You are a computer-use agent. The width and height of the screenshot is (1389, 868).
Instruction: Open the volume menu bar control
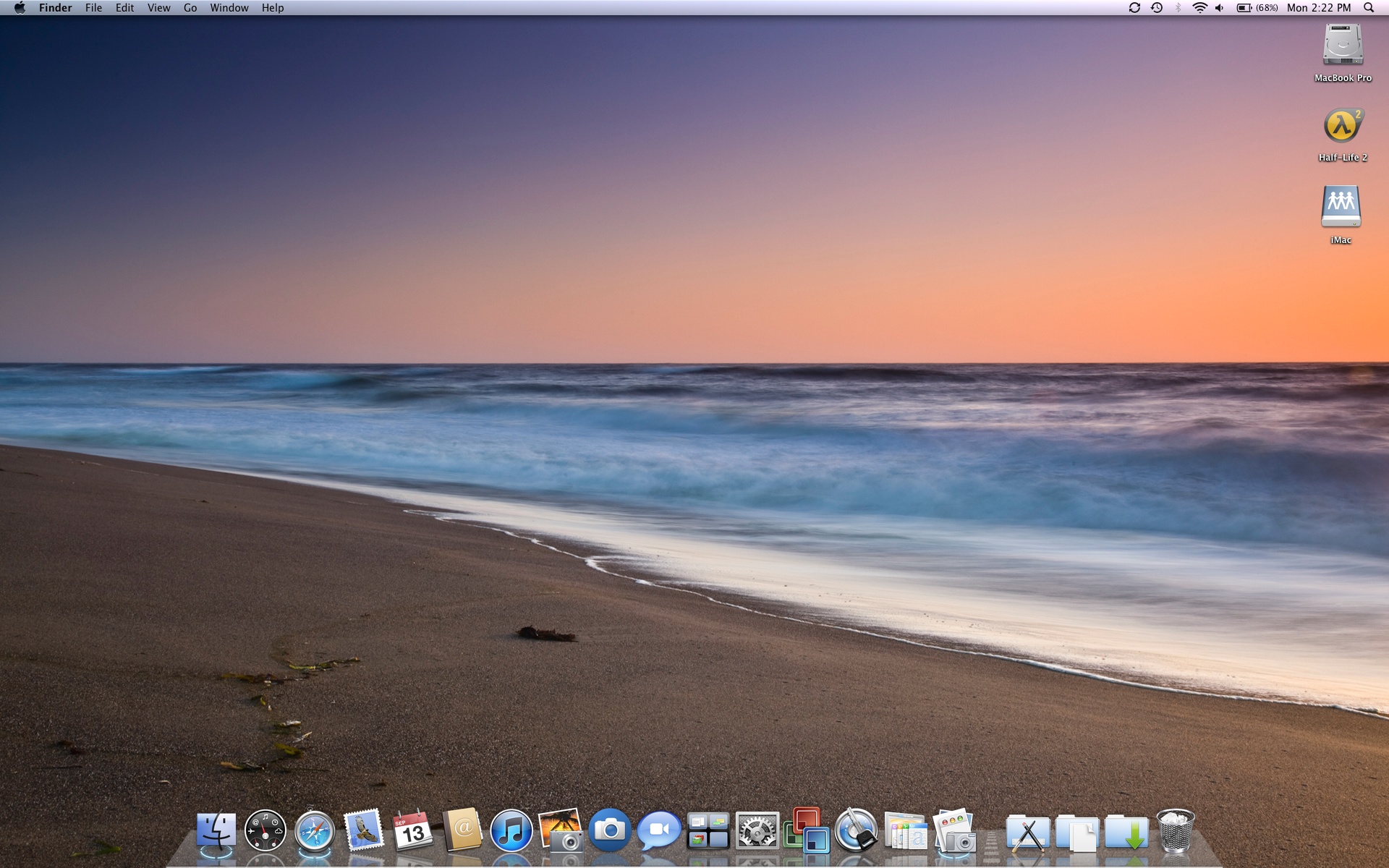coord(1220,8)
